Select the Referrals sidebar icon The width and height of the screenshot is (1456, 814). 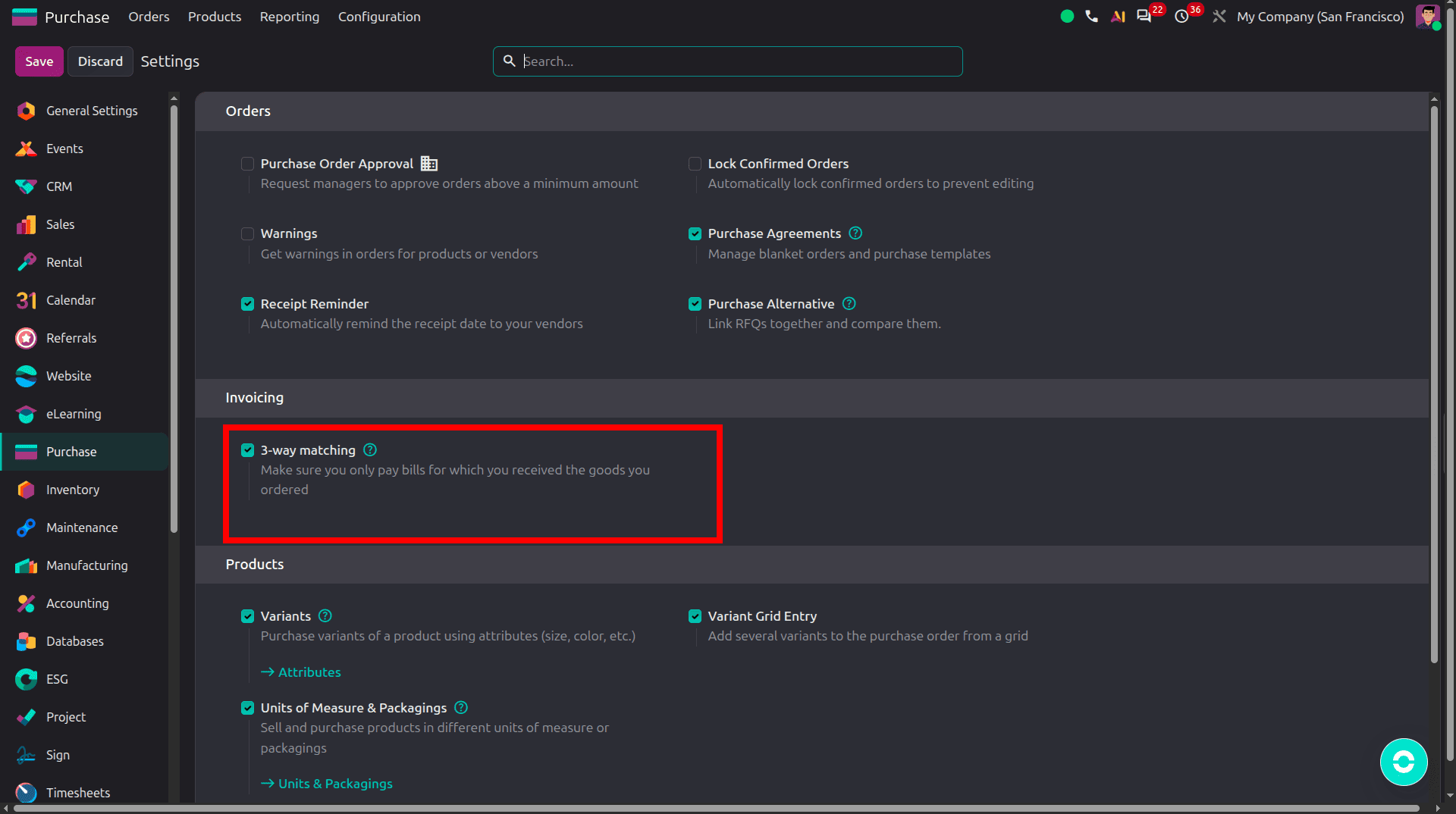pos(26,338)
